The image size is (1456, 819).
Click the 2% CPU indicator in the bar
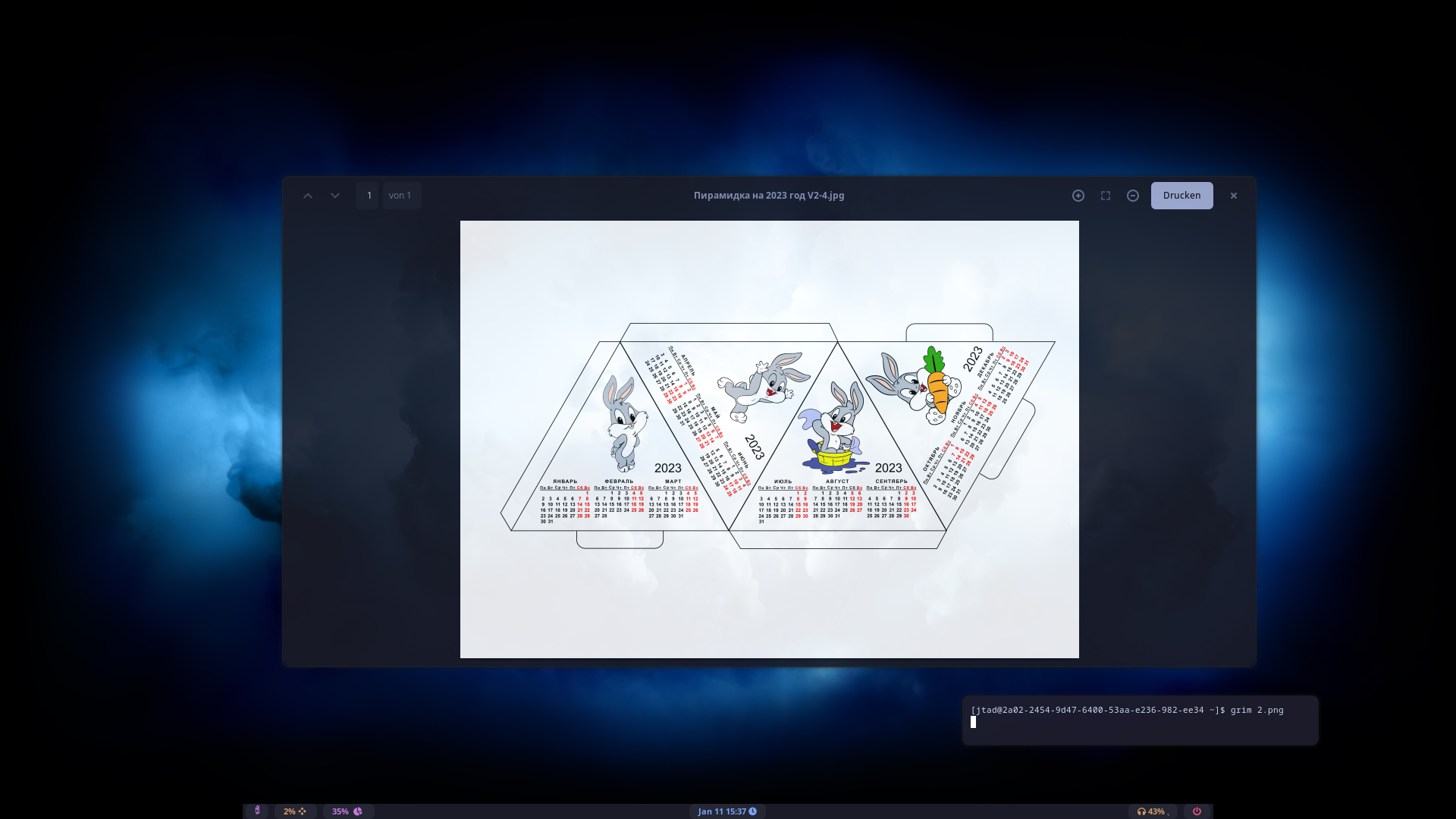pos(295,811)
